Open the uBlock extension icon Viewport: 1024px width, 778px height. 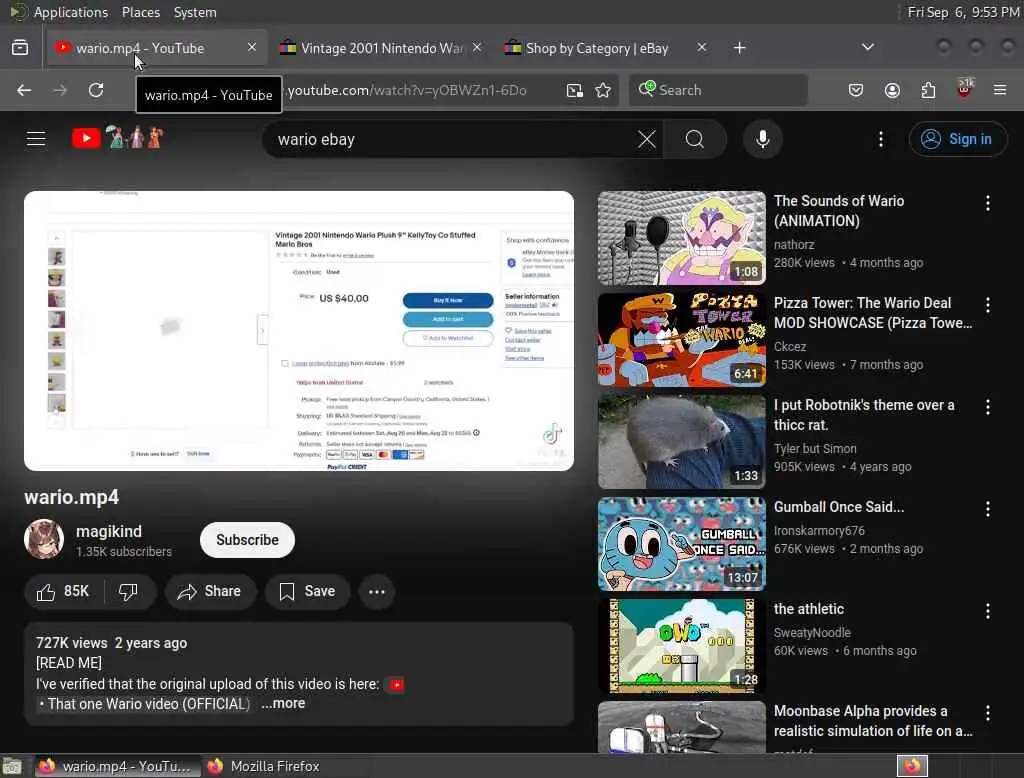(964, 89)
